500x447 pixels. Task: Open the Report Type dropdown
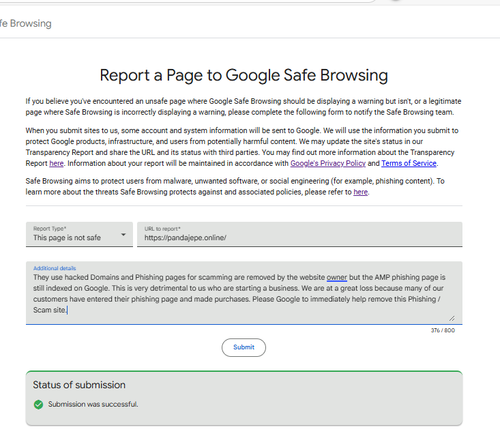(79, 234)
